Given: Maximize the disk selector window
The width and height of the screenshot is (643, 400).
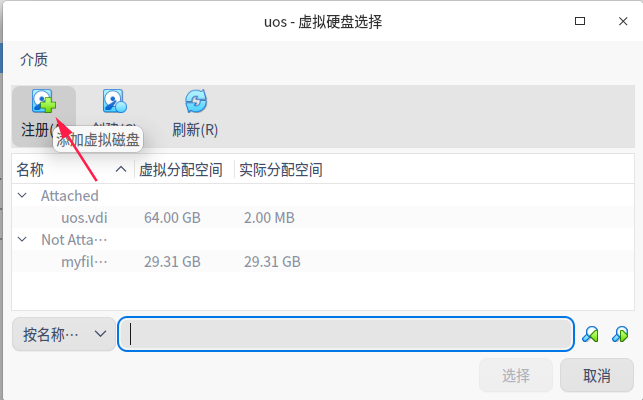Looking at the screenshot, I should 580,21.
